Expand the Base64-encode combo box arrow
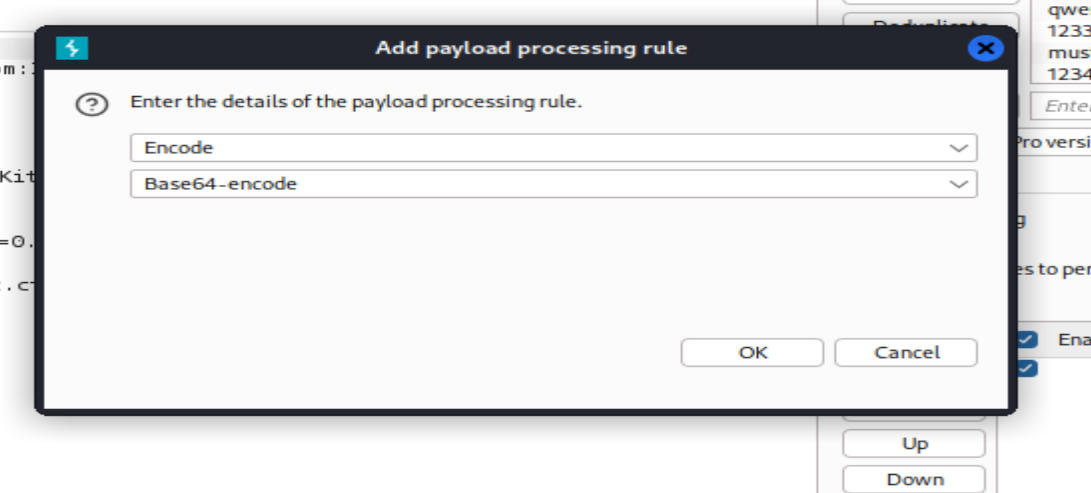The height and width of the screenshot is (493, 1091). pyautogui.click(x=959, y=184)
